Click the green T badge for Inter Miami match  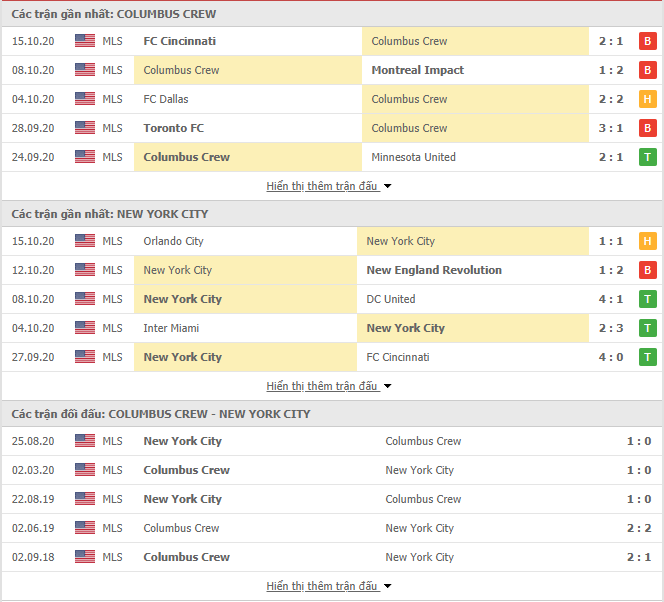(647, 328)
